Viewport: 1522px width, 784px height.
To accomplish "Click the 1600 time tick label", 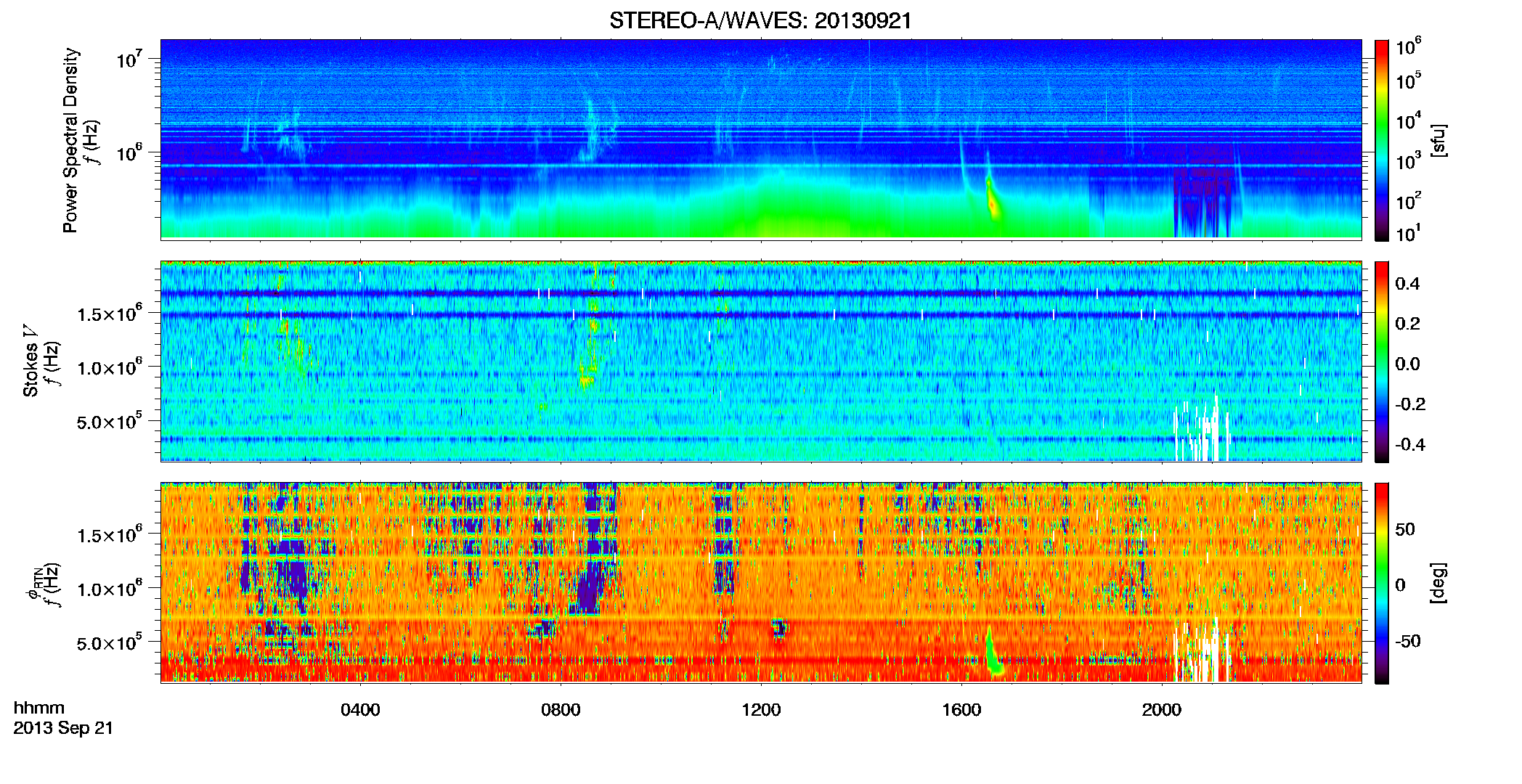I will coord(961,709).
